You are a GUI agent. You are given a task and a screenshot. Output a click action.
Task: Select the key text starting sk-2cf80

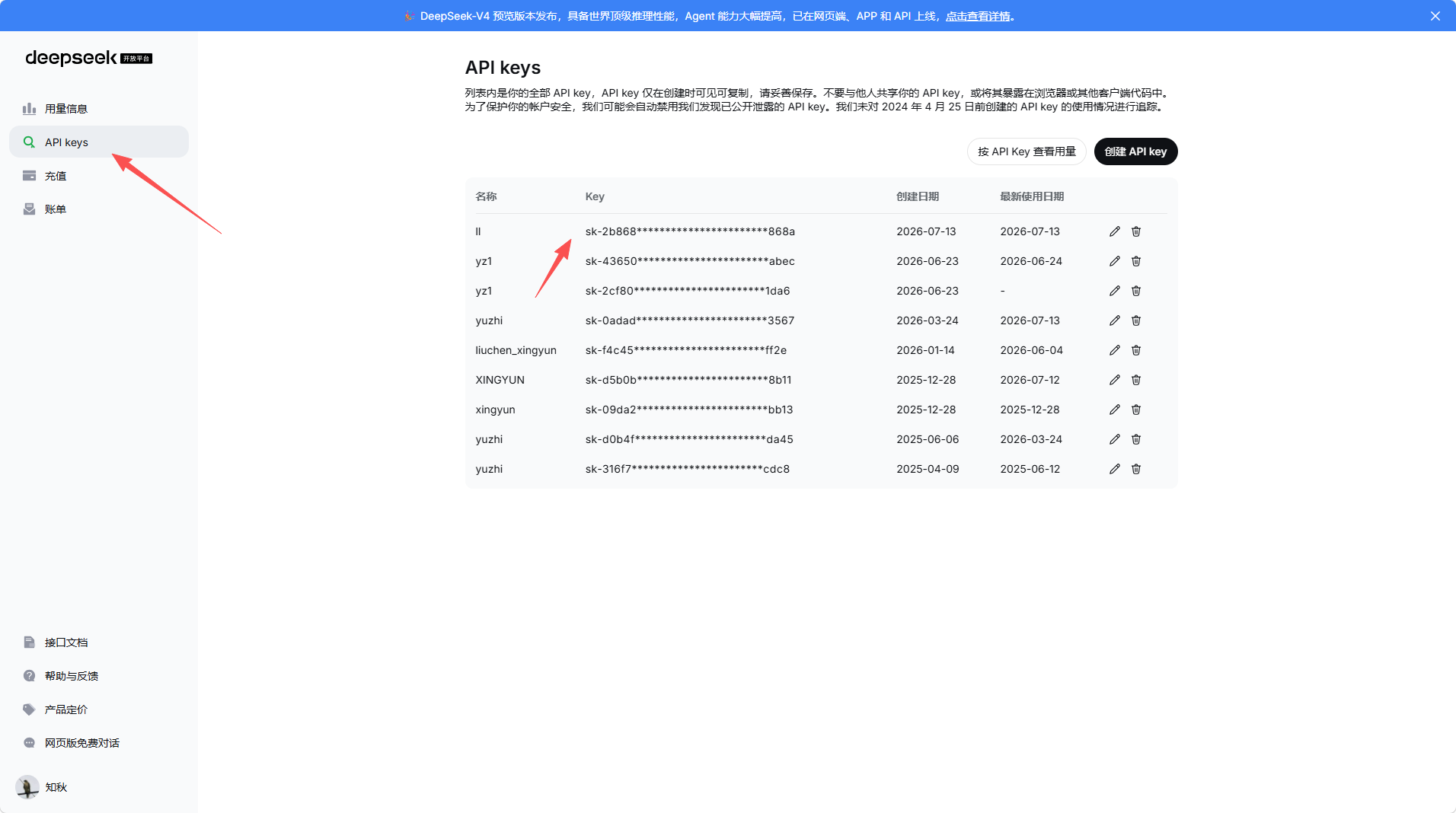(x=688, y=291)
